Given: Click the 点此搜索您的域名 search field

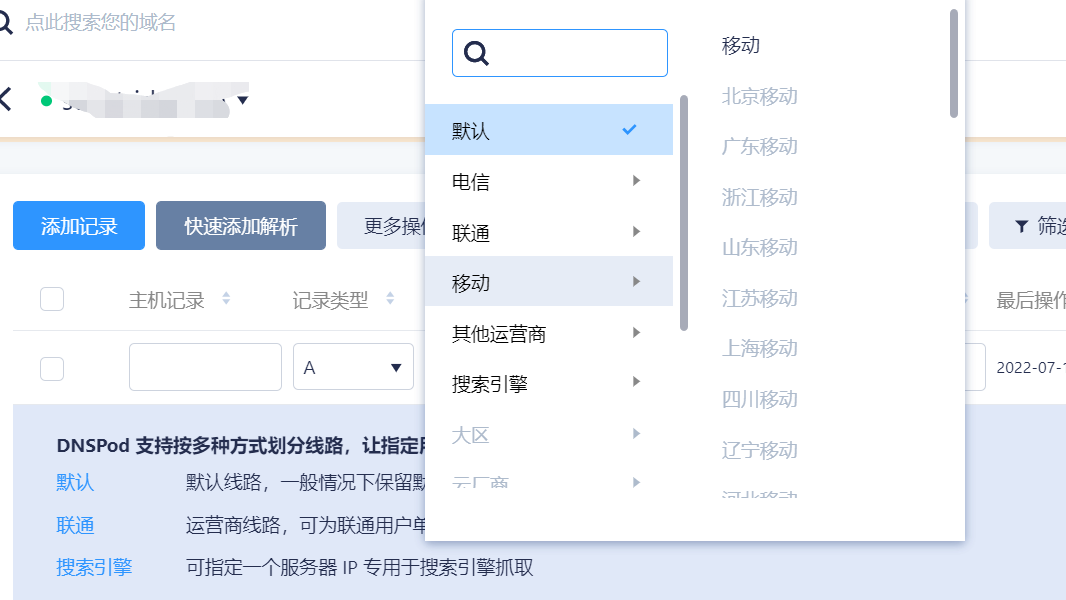Looking at the screenshot, I should (101, 22).
